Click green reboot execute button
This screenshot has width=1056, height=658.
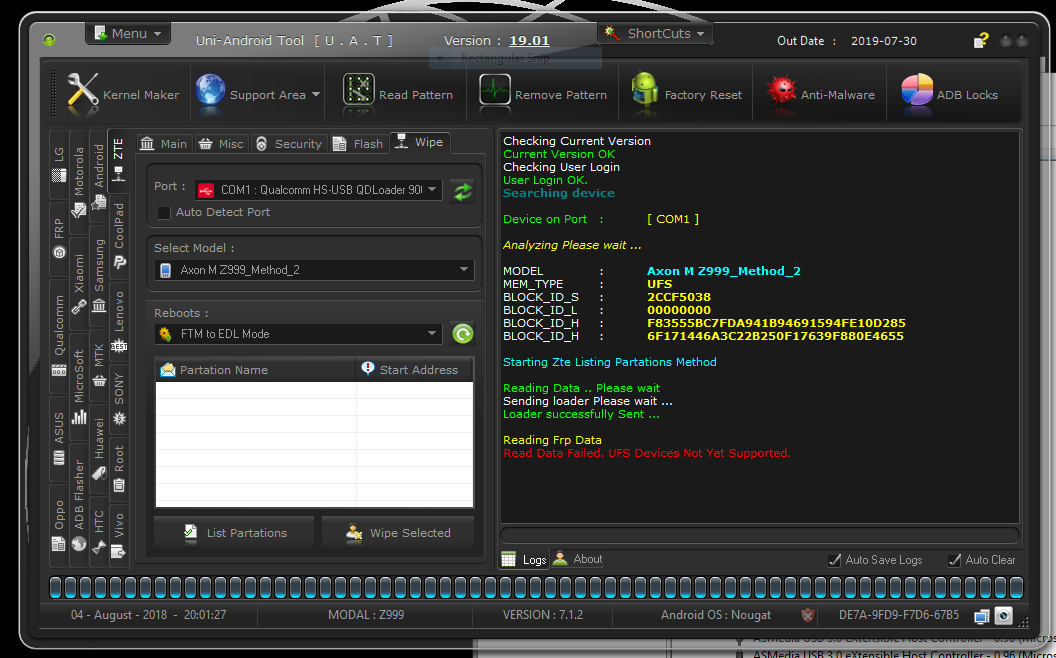(463, 334)
